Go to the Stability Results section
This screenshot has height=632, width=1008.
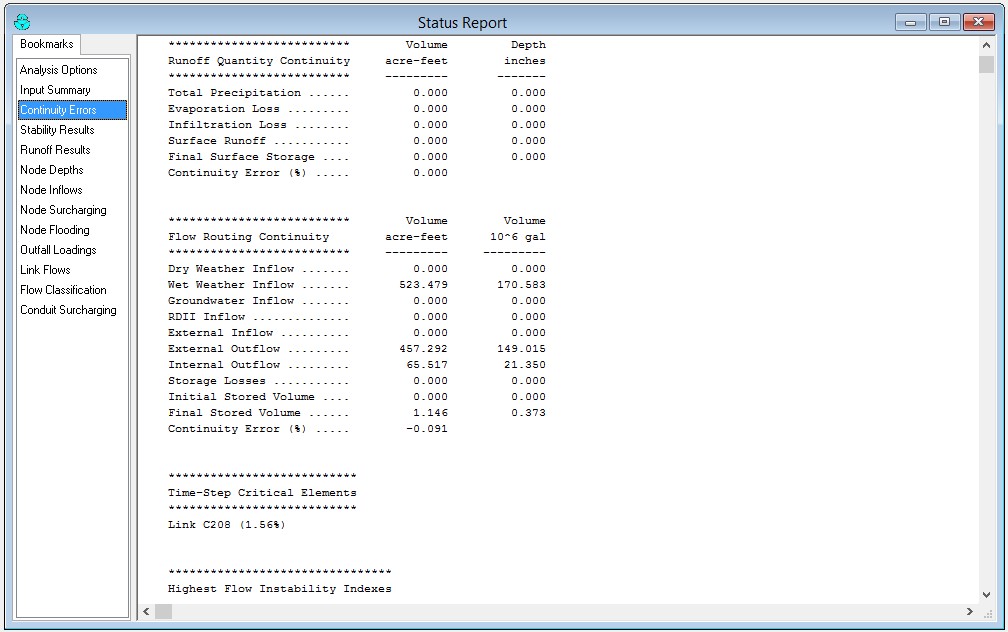(57, 130)
